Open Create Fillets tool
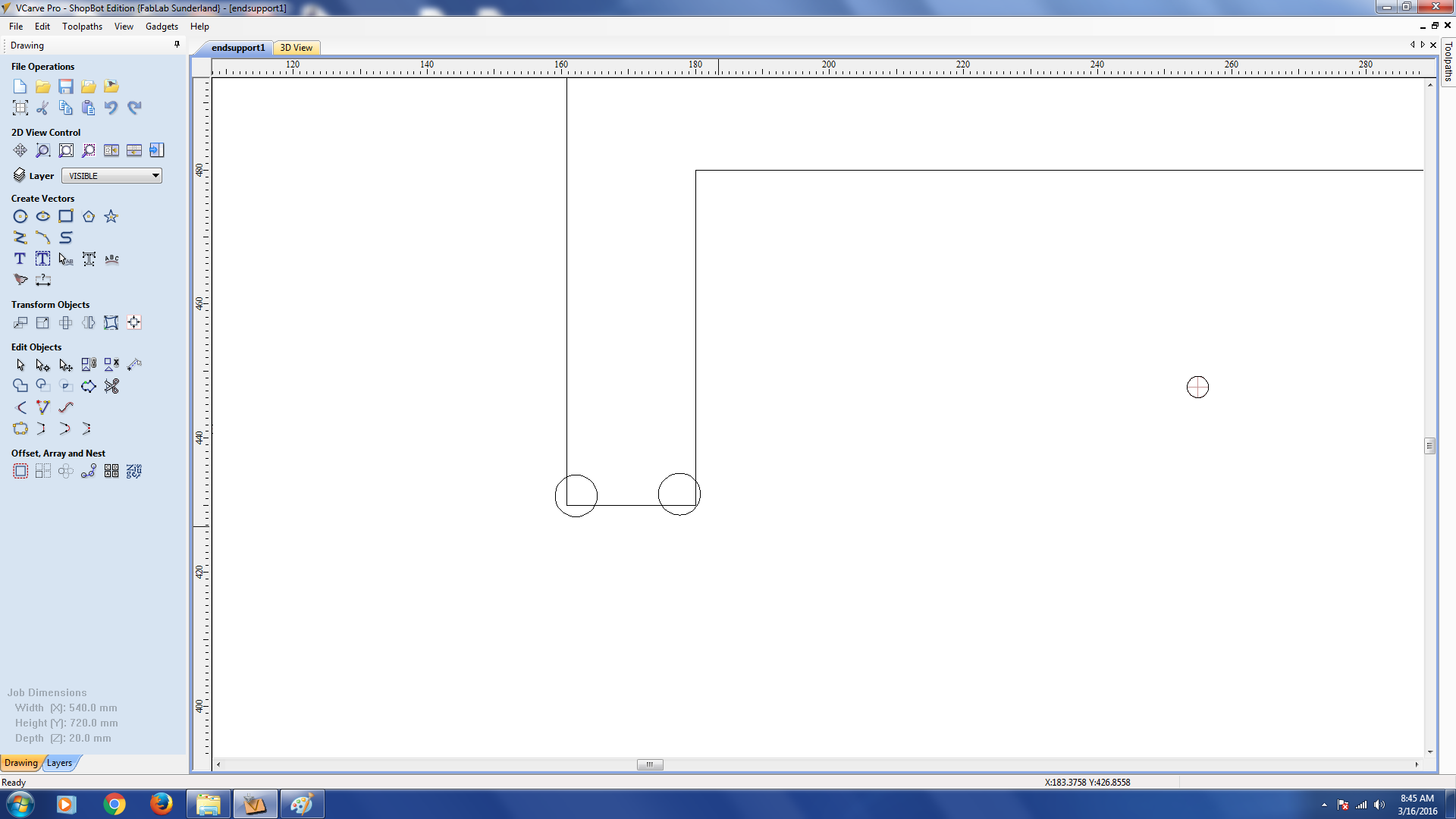 tap(20, 407)
